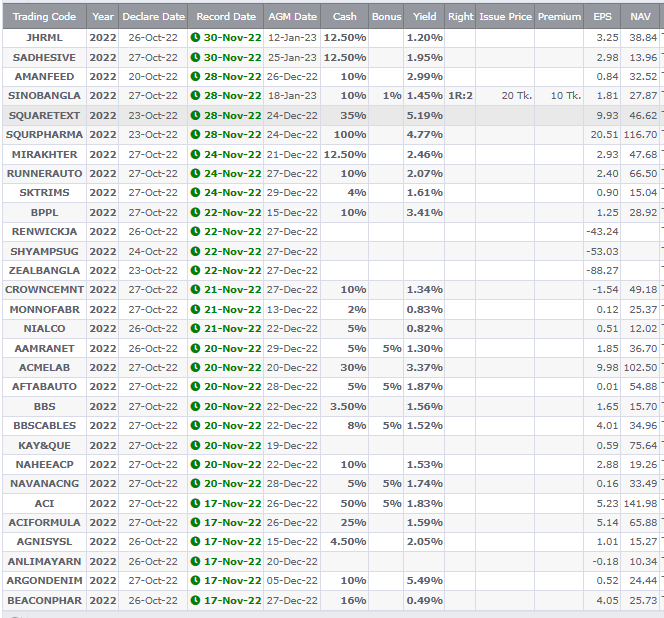This screenshot has height=618, width=664.
Task: Sort by the Bonus column header
Action: click(386, 17)
